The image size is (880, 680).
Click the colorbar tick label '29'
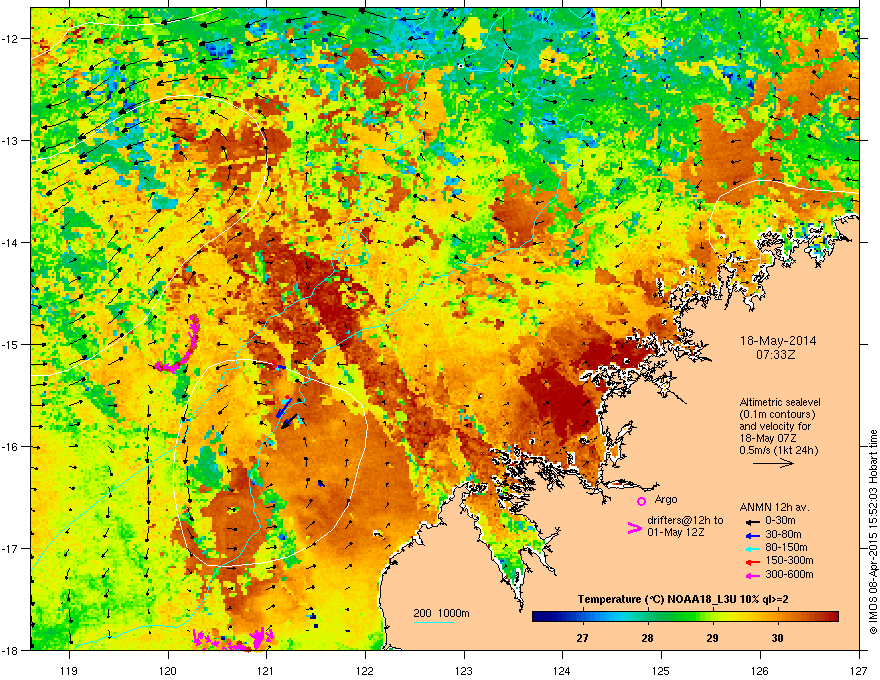click(712, 638)
